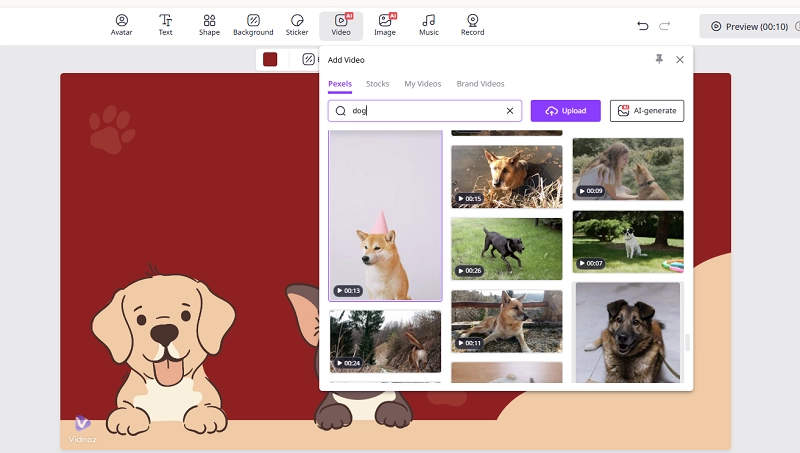The height and width of the screenshot is (453, 800).
Task: Select the cartoon puppy on canvas
Action: pos(162,349)
